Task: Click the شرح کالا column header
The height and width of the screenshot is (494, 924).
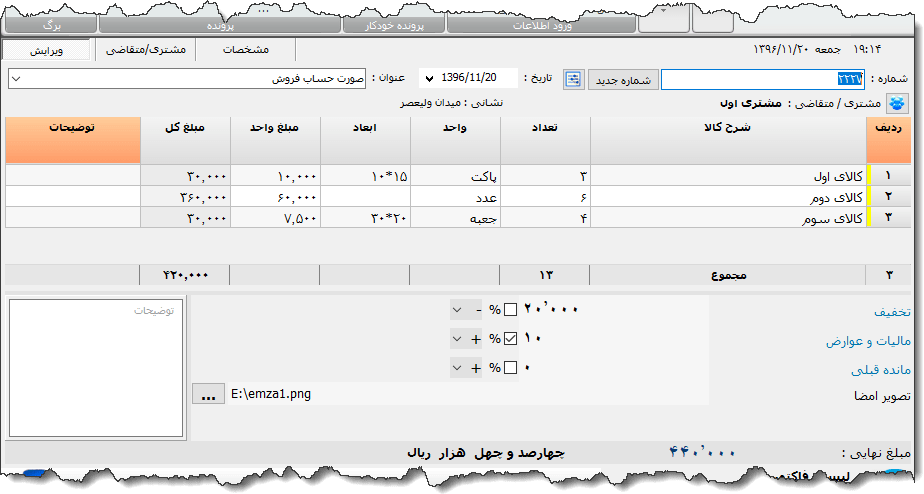Action: (x=728, y=140)
